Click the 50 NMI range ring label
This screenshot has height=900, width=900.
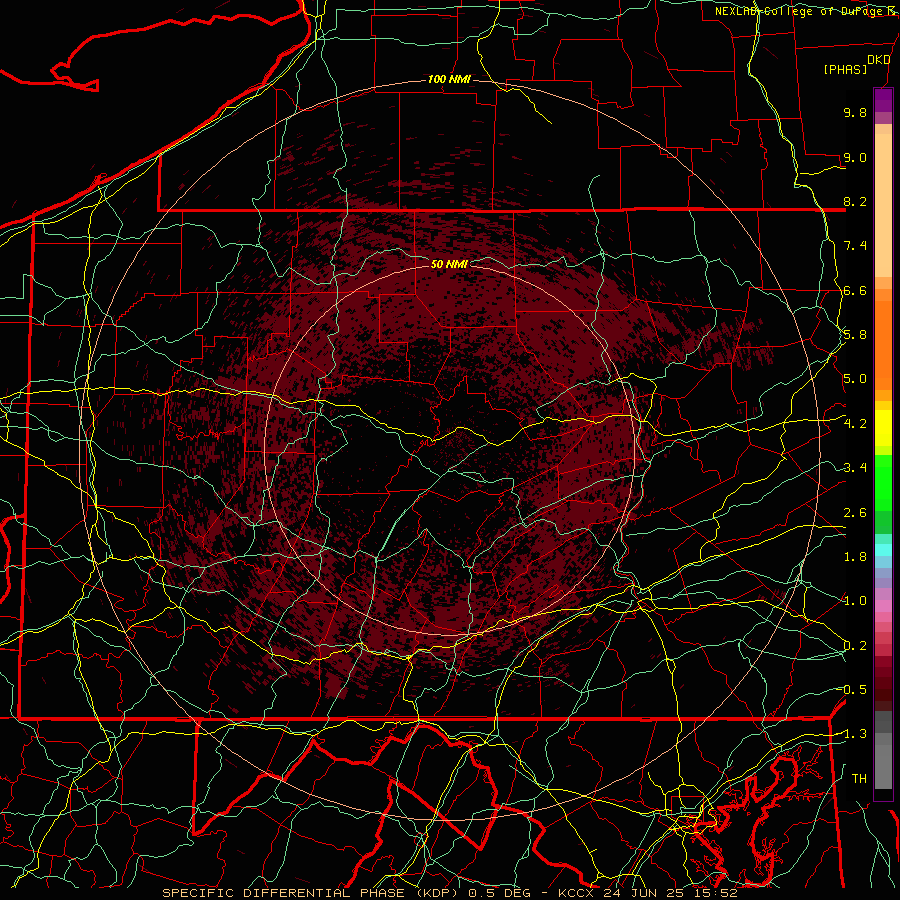coord(449,264)
